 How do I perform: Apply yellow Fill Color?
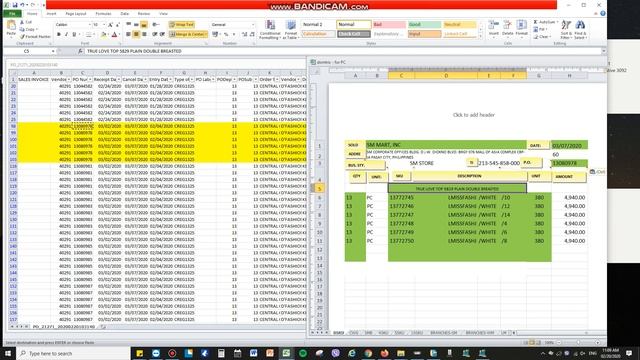point(103,35)
